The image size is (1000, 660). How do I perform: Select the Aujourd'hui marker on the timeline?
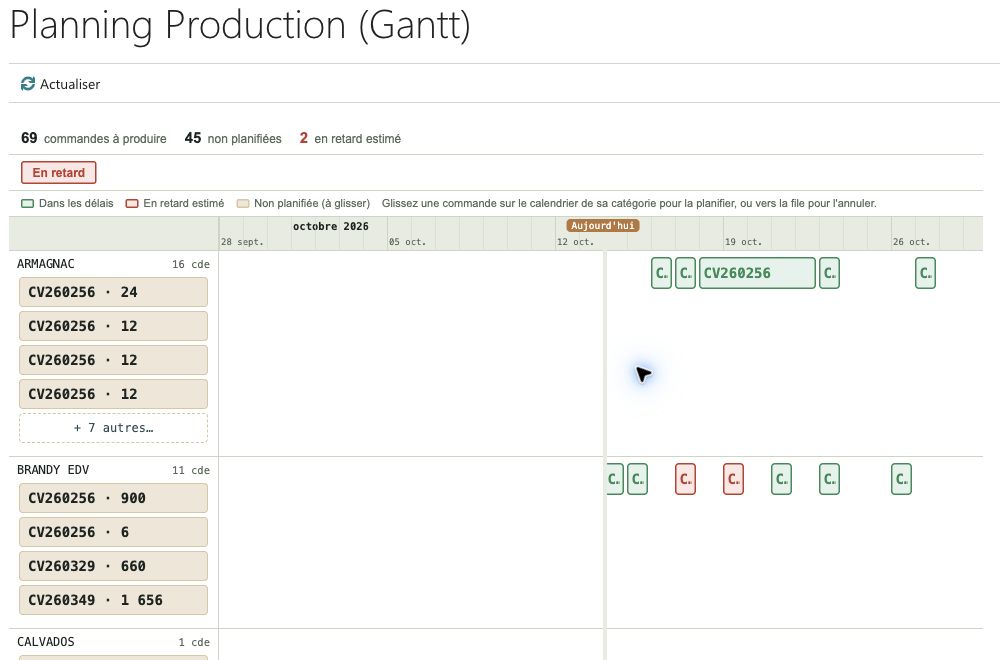coord(603,226)
